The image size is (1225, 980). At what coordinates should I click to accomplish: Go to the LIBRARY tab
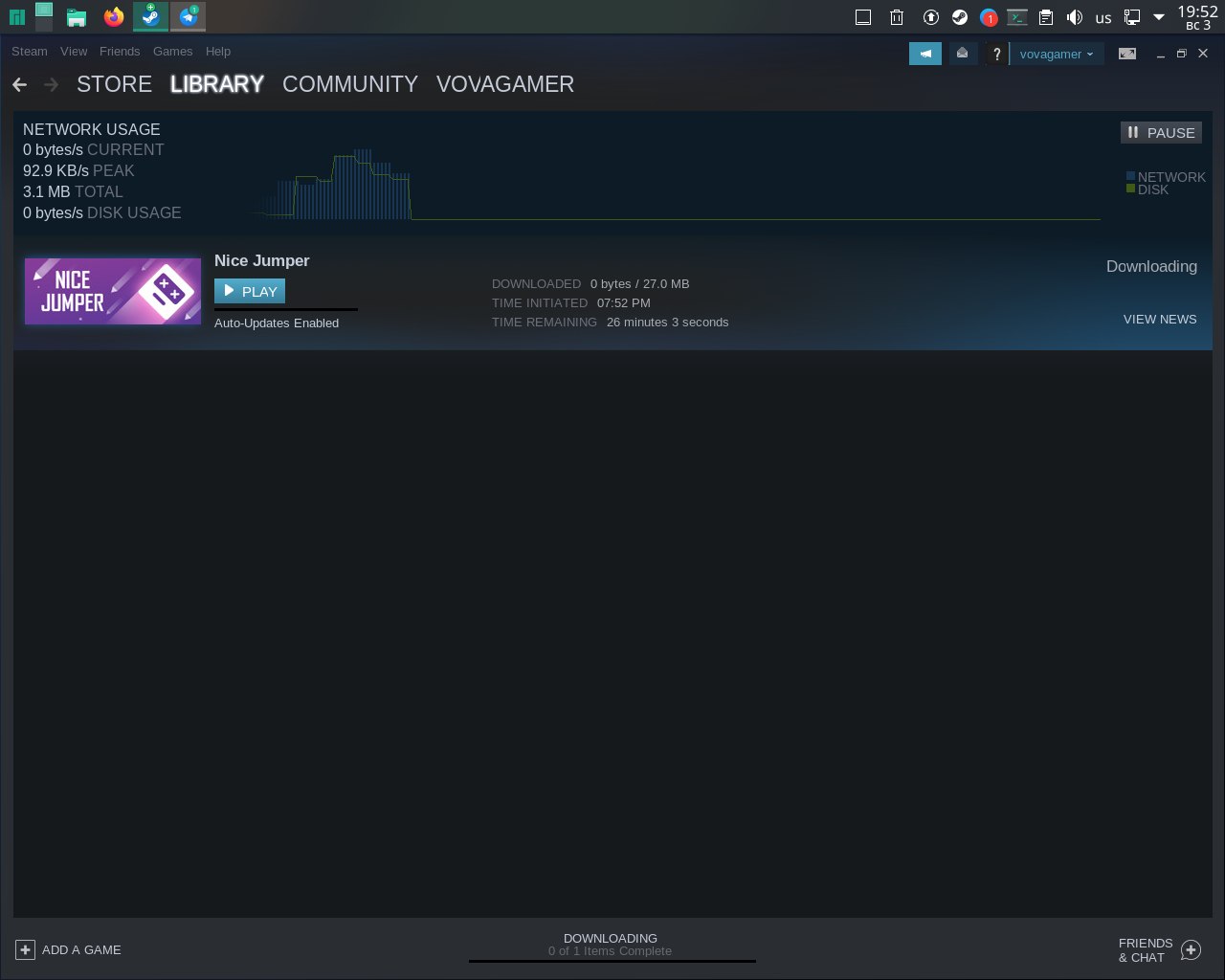click(217, 84)
